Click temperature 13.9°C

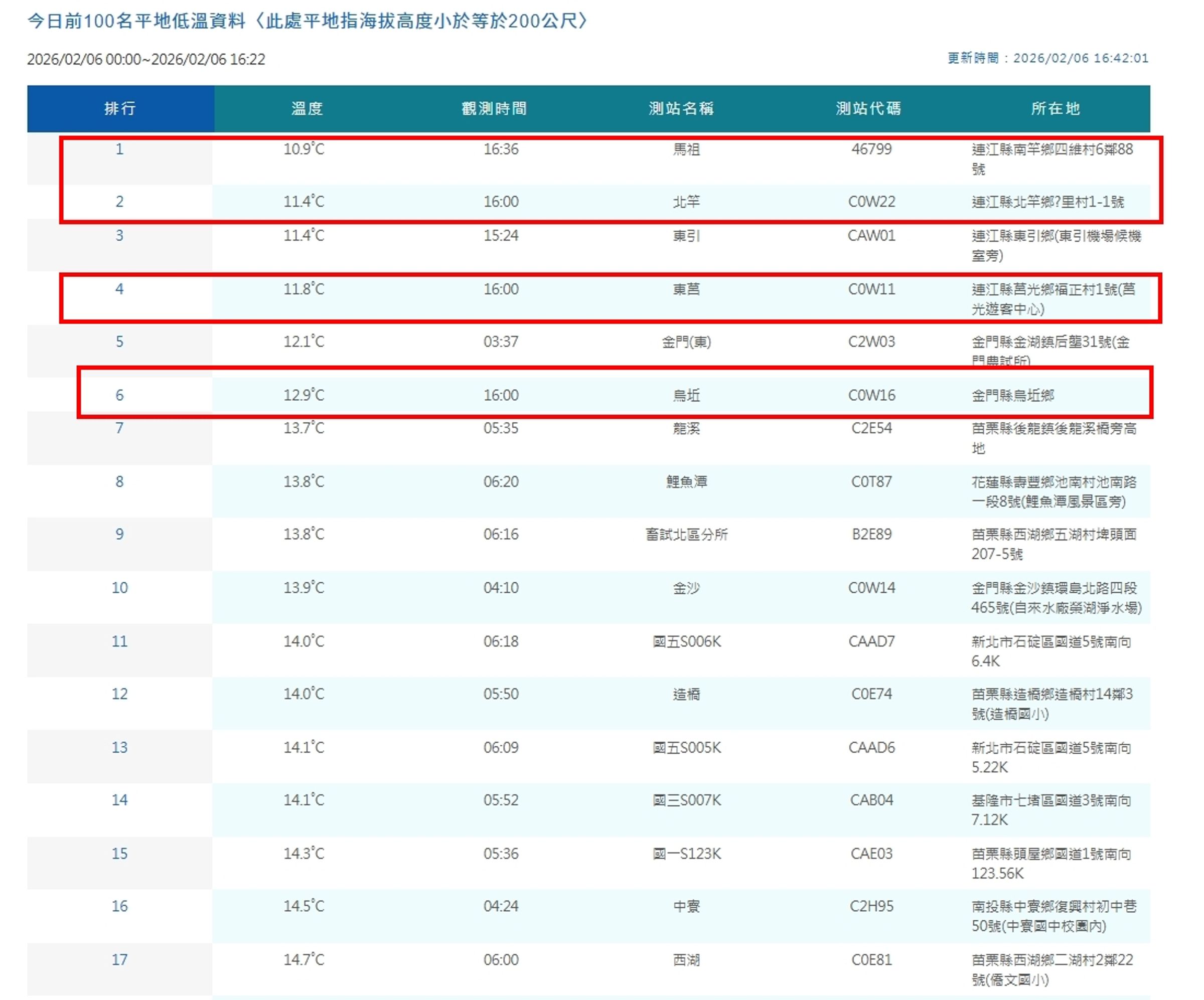click(x=304, y=588)
